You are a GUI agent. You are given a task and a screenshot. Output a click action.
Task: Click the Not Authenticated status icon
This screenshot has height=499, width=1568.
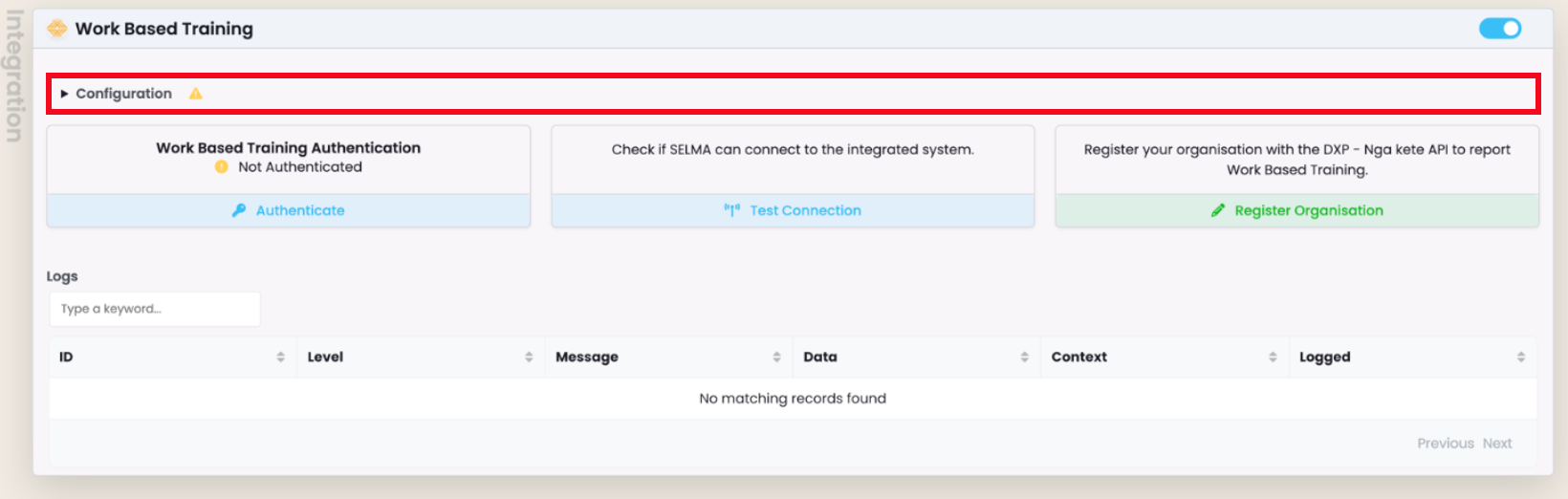[x=222, y=167]
